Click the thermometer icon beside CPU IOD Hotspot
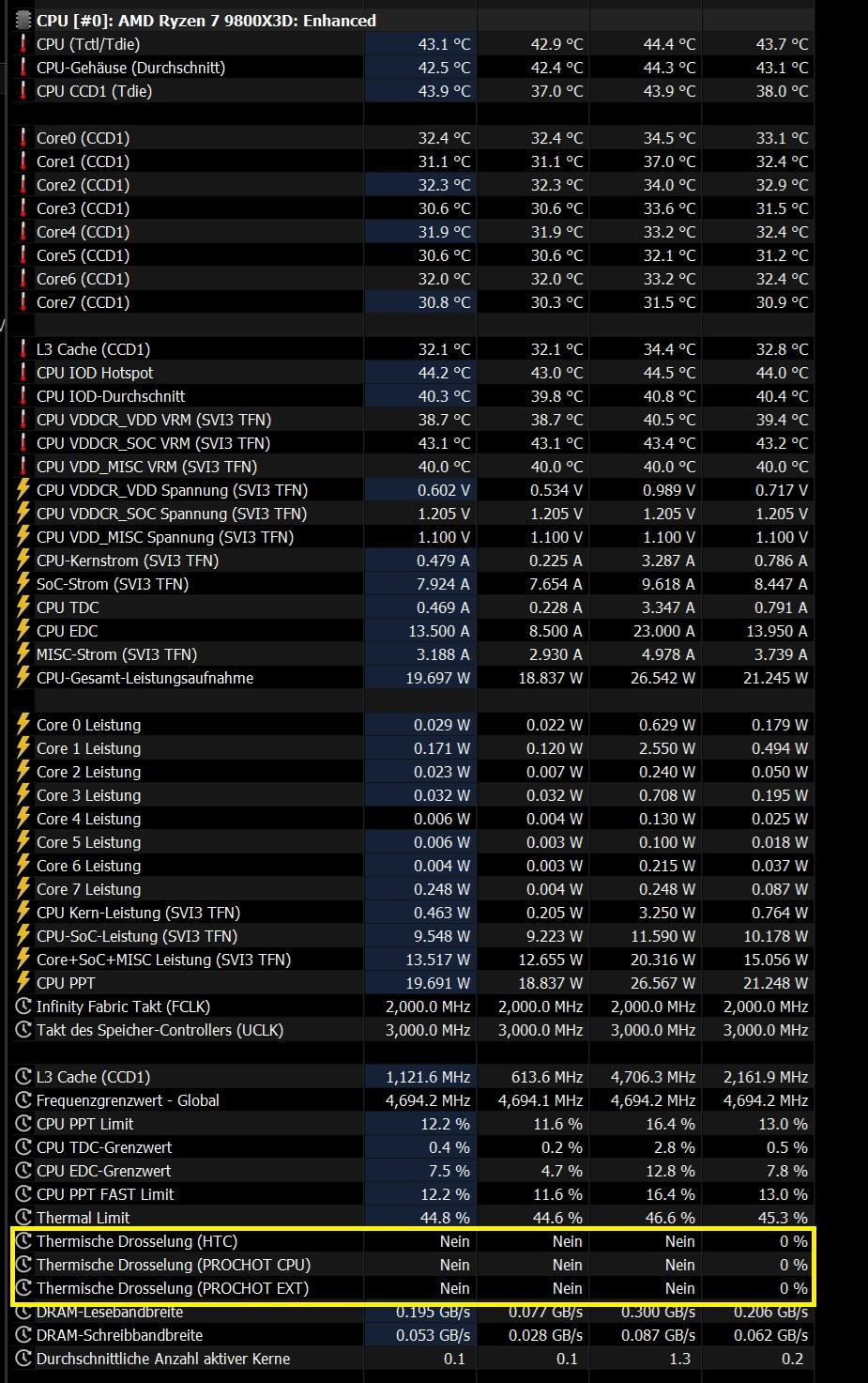Viewport: 868px width, 1383px height. pos(23,373)
